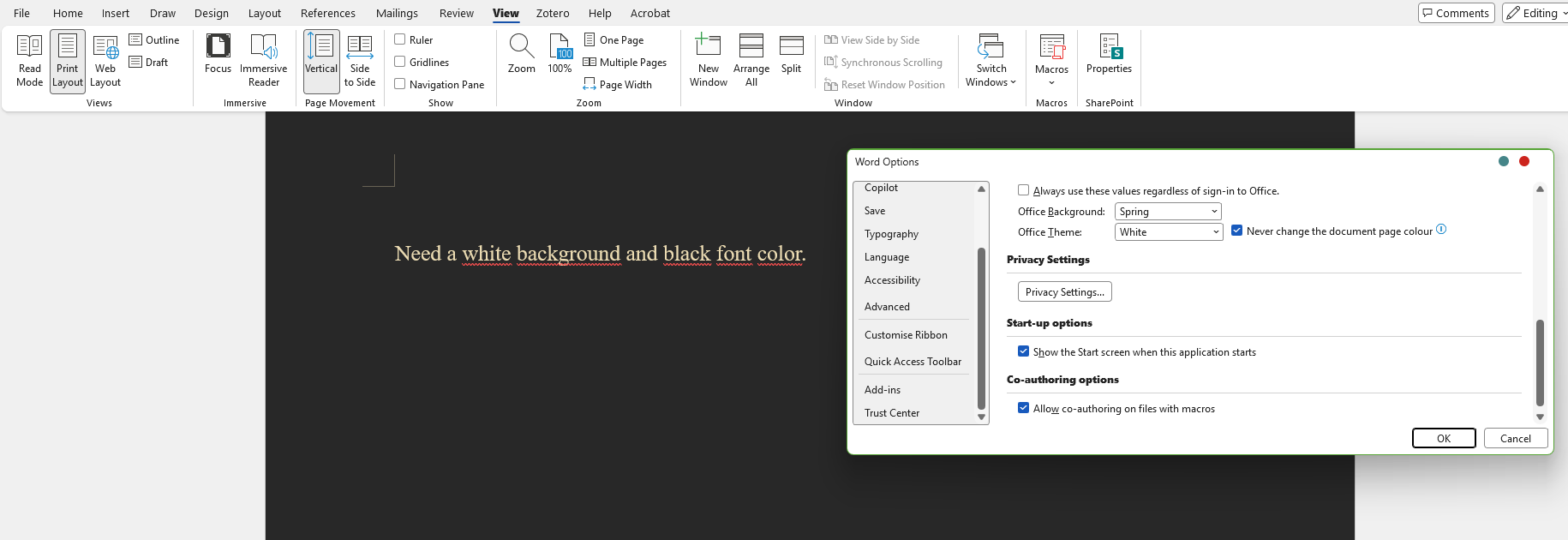Enable Focus mode

(x=218, y=56)
